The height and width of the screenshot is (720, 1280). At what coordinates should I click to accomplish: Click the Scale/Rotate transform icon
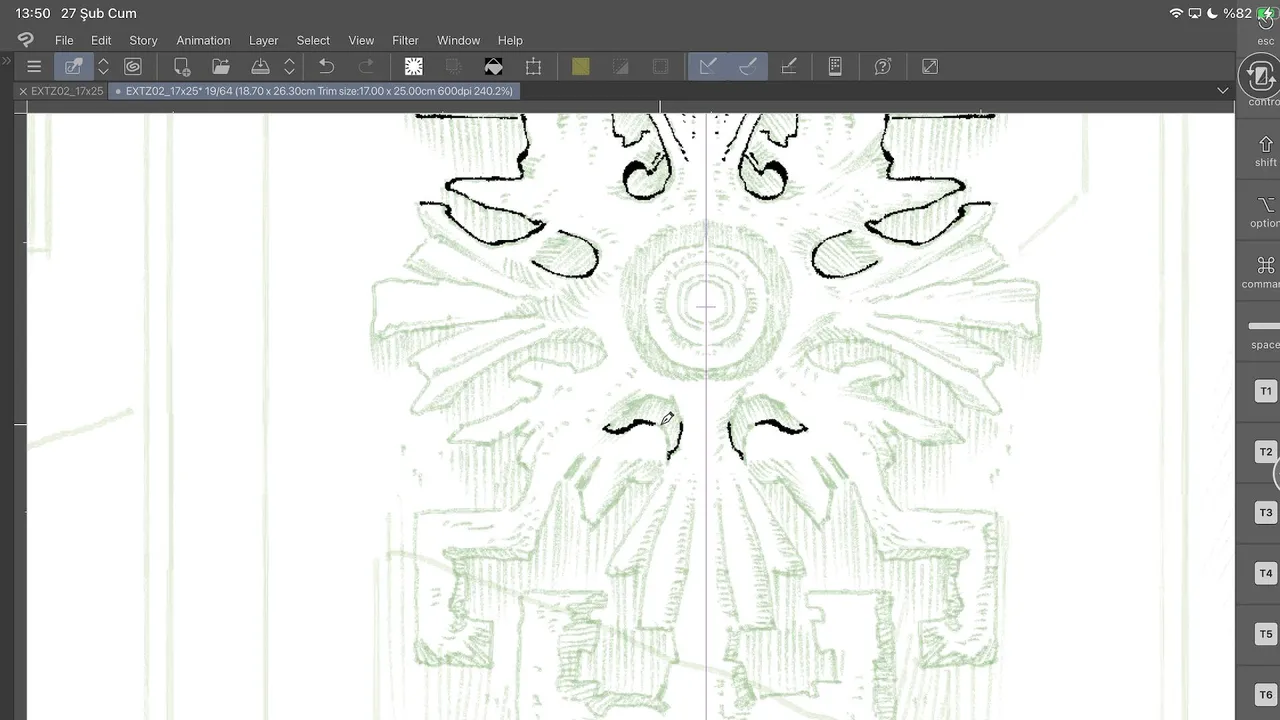533,67
